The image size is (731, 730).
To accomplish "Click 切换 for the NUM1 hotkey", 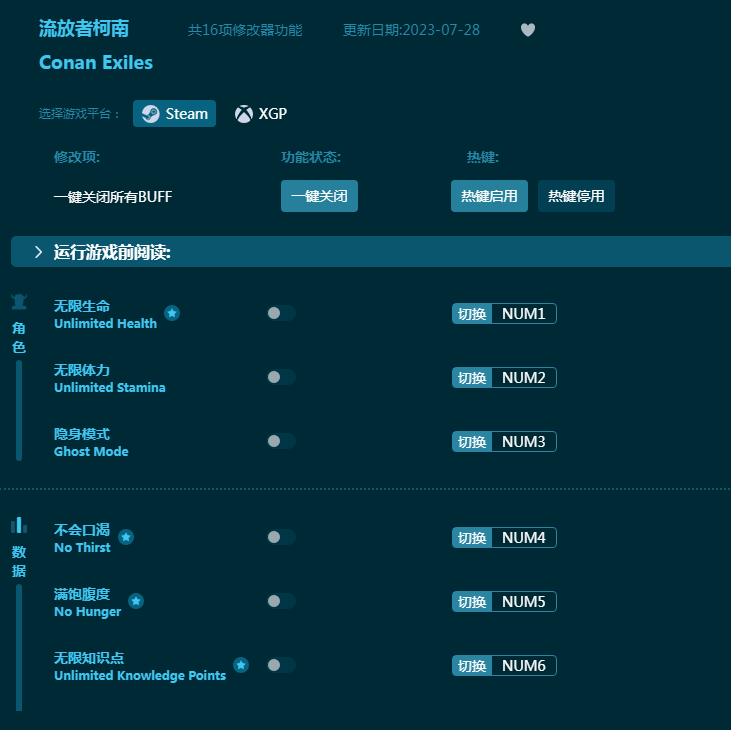I will pos(472,314).
